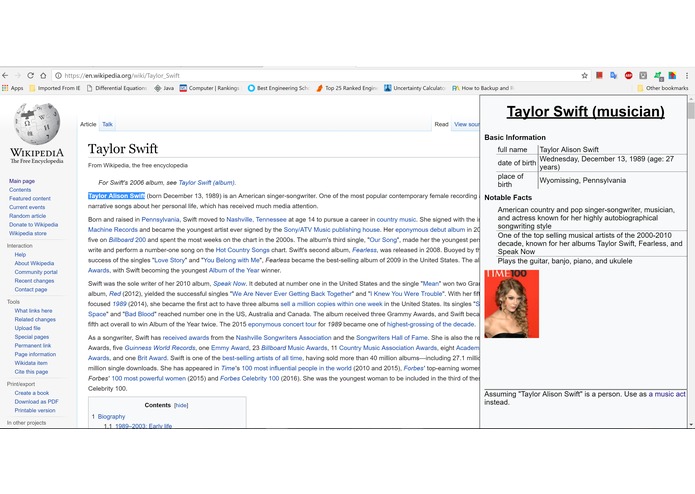Open Main page in sidebar

coord(22,181)
